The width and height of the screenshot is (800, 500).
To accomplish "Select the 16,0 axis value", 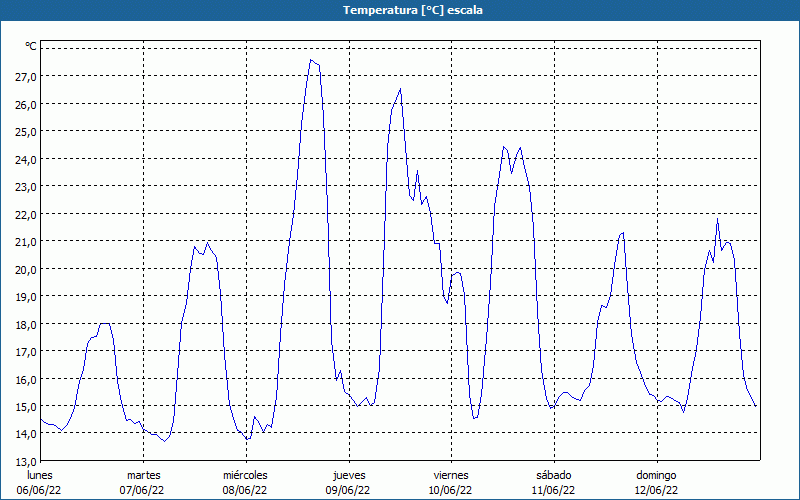I will click(26, 379).
